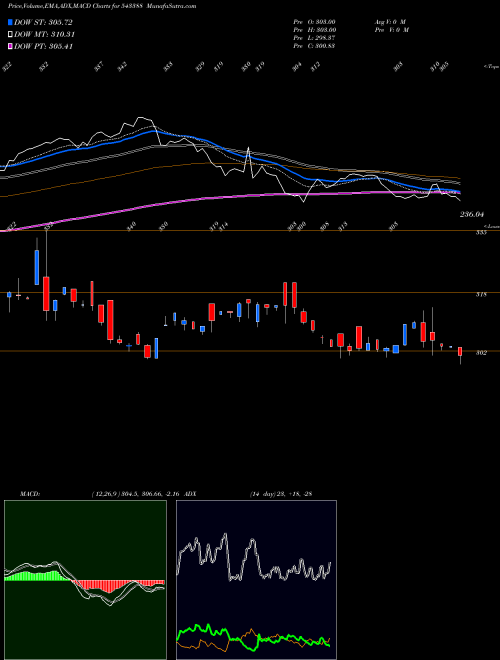Click the 302 price axis label
Viewport: 500px width, 660px height.
point(481,353)
